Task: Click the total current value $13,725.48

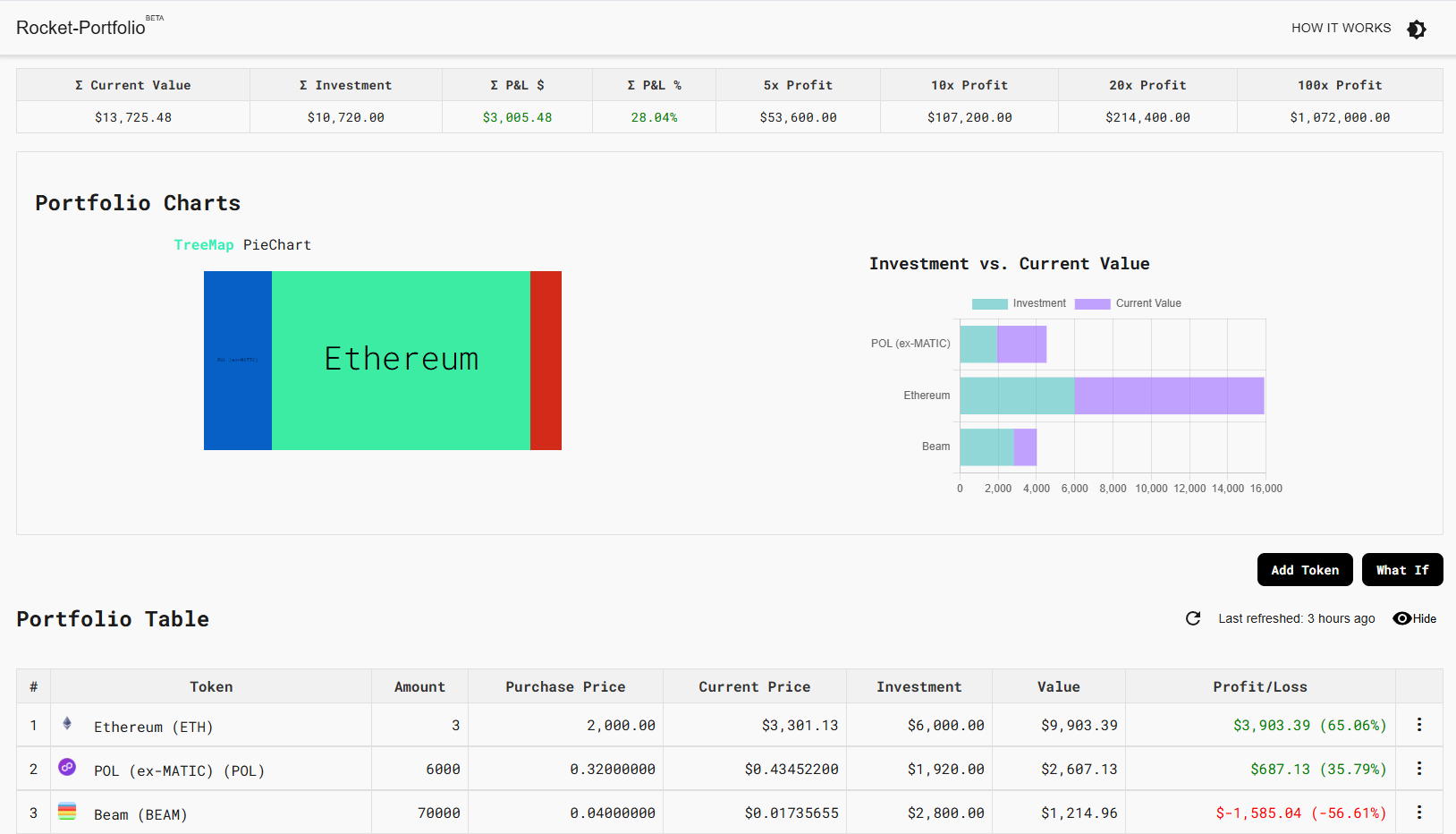Action: click(x=133, y=117)
